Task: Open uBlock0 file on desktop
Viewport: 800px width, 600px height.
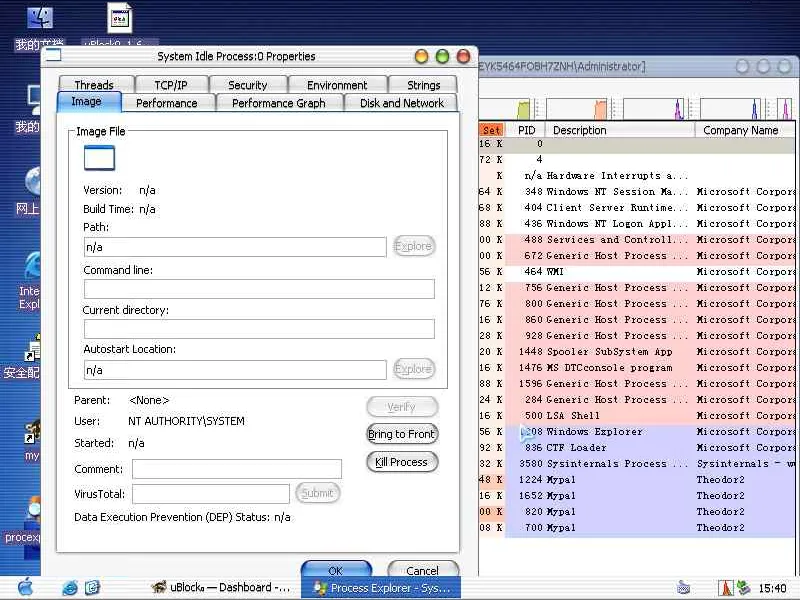Action: click(120, 24)
